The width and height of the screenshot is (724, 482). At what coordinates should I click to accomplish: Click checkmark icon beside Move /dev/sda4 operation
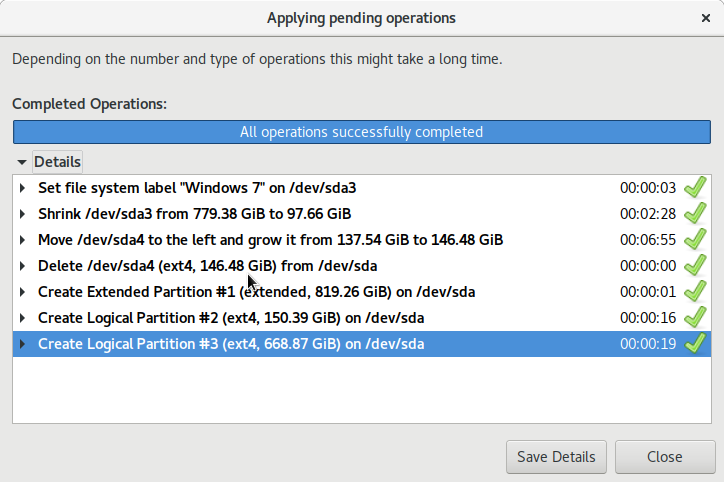click(x=695, y=239)
